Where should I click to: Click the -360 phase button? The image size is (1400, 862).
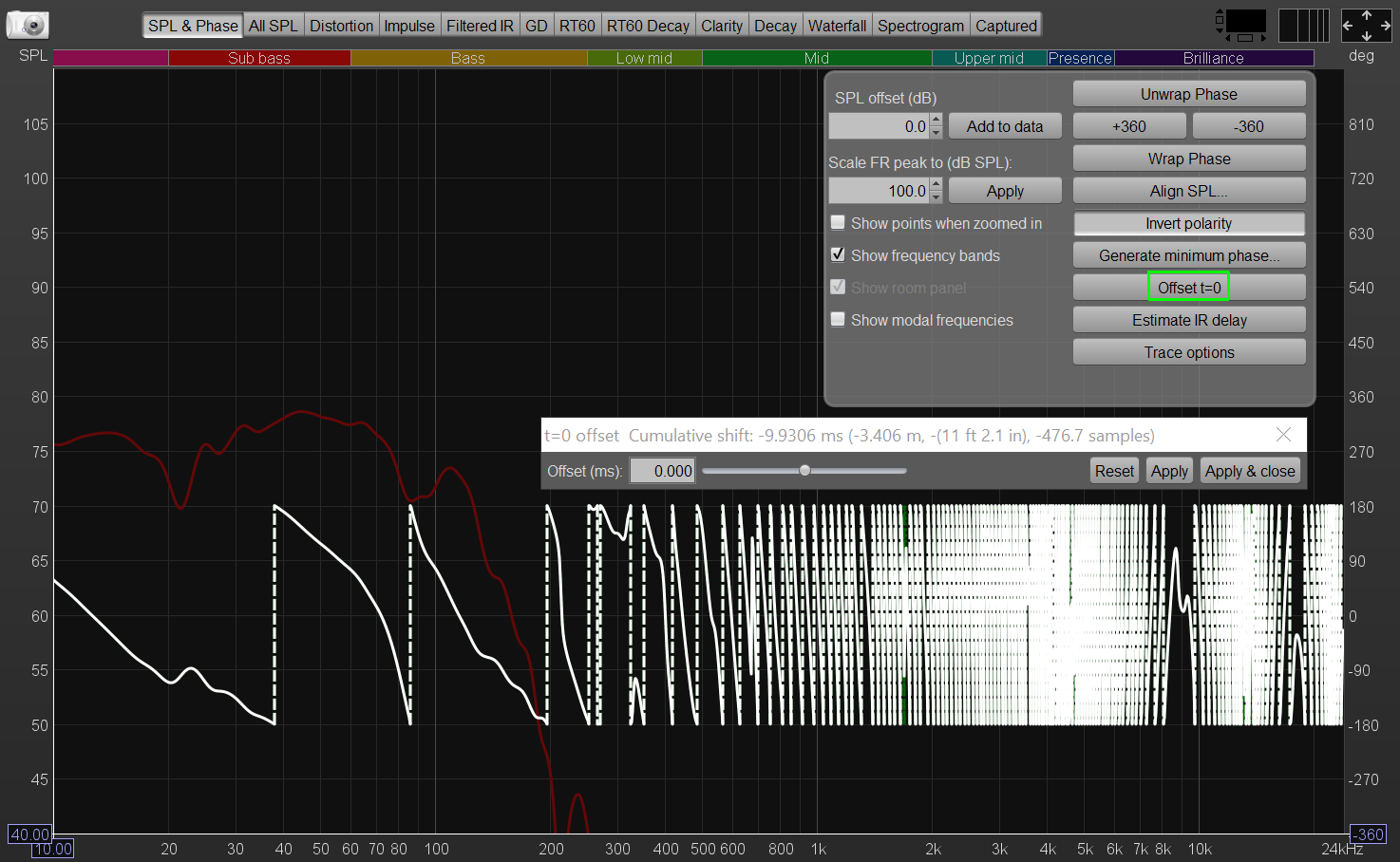pyautogui.click(x=1249, y=126)
